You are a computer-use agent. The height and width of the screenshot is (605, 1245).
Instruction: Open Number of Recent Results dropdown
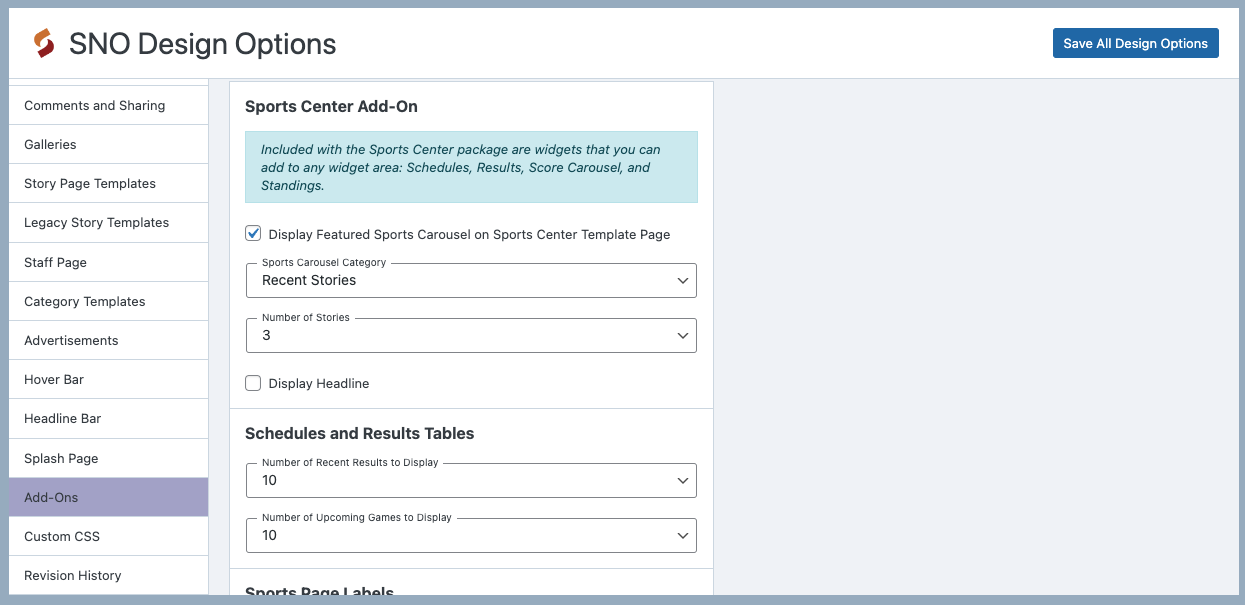click(x=471, y=480)
